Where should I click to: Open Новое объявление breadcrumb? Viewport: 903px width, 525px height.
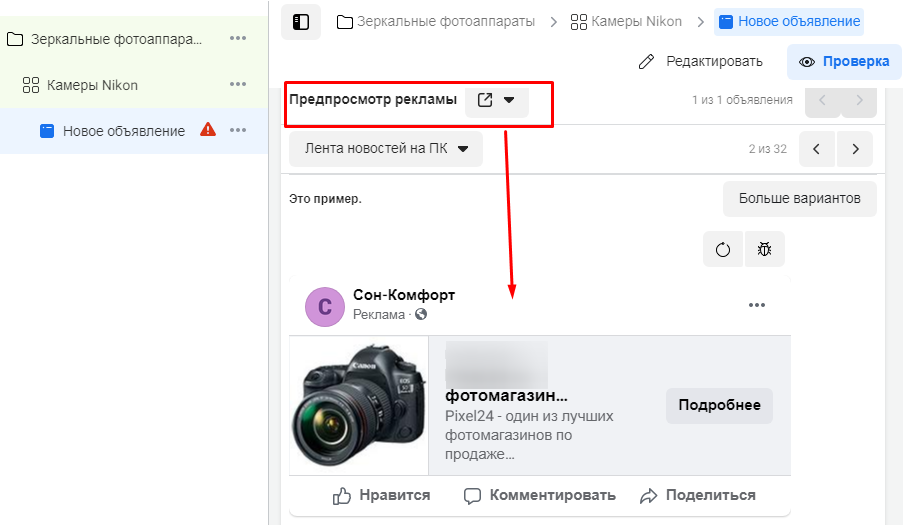pyautogui.click(x=789, y=22)
